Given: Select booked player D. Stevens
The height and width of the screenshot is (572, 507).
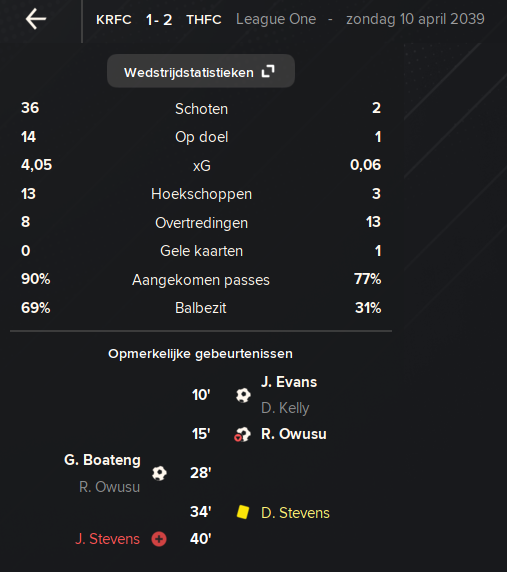Looking at the screenshot, I should (295, 513).
